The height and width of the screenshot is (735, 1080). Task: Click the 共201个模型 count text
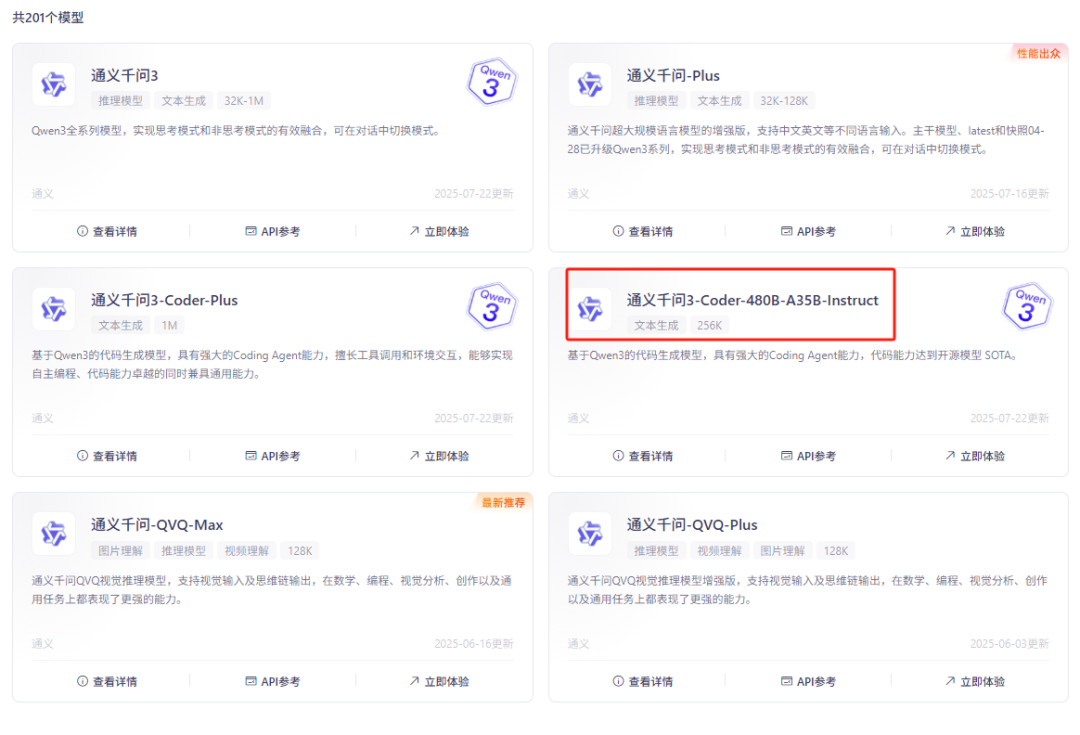click(48, 17)
